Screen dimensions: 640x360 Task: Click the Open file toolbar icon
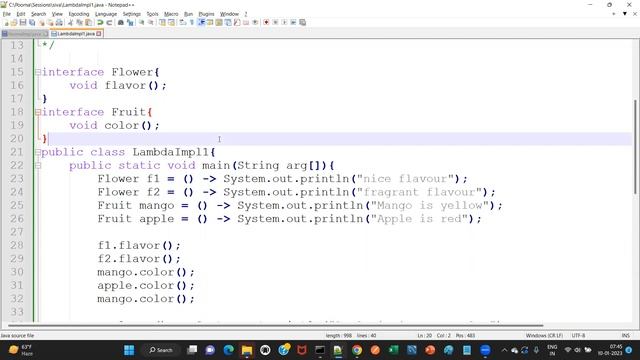[14, 22]
